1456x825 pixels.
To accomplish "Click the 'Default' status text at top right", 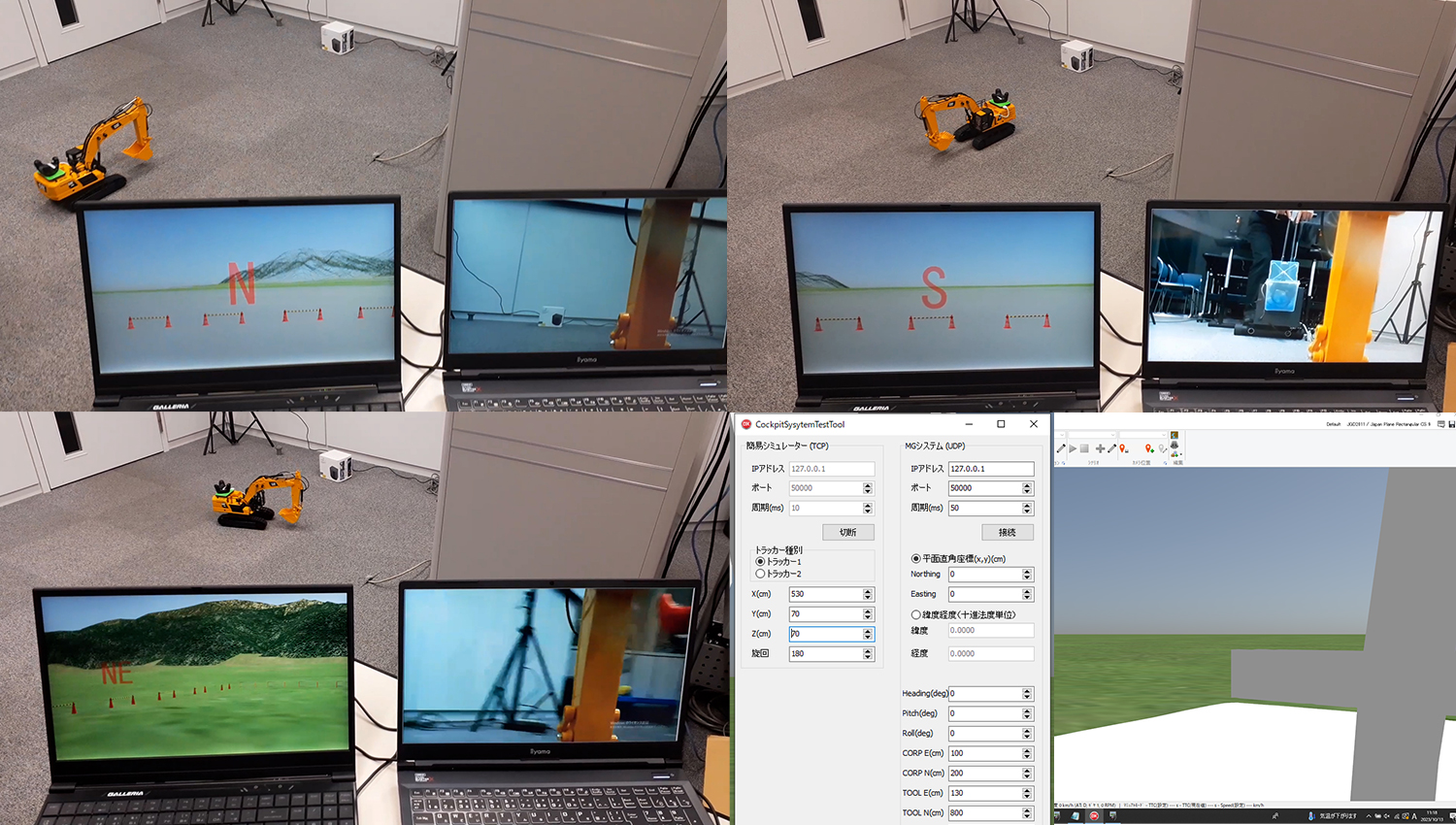I will coord(1333,424).
